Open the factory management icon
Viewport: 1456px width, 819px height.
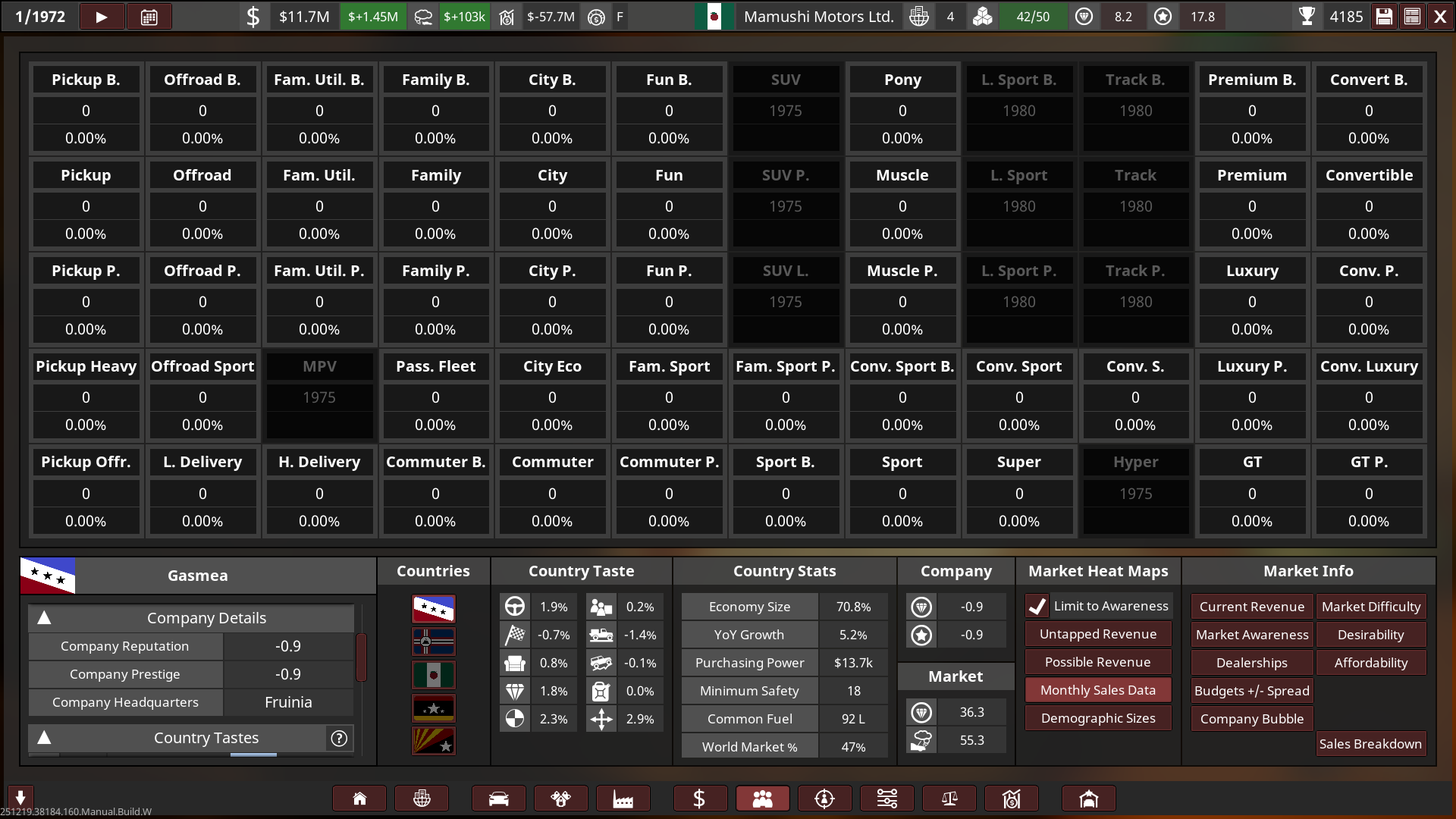pos(623,799)
